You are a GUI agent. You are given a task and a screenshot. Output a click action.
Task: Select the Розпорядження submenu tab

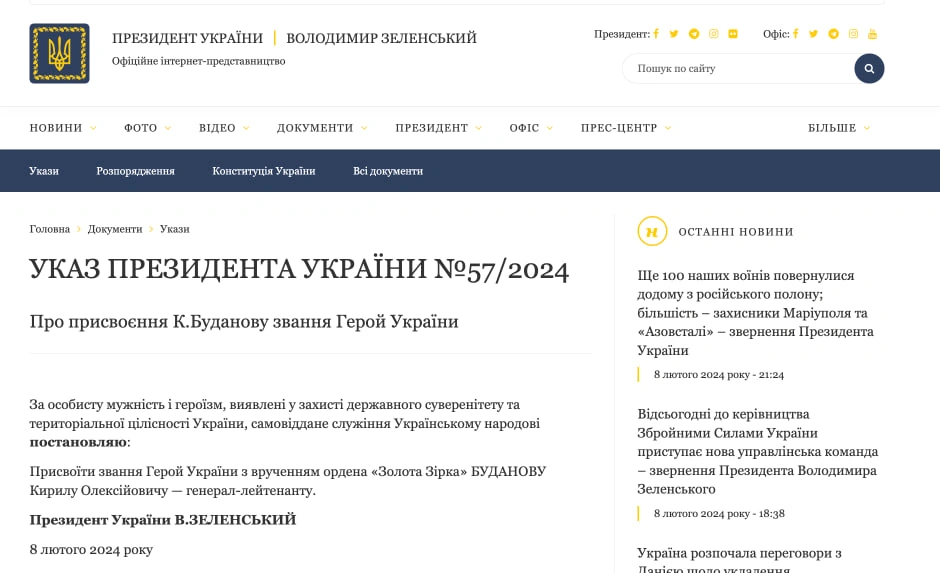[x=135, y=171]
